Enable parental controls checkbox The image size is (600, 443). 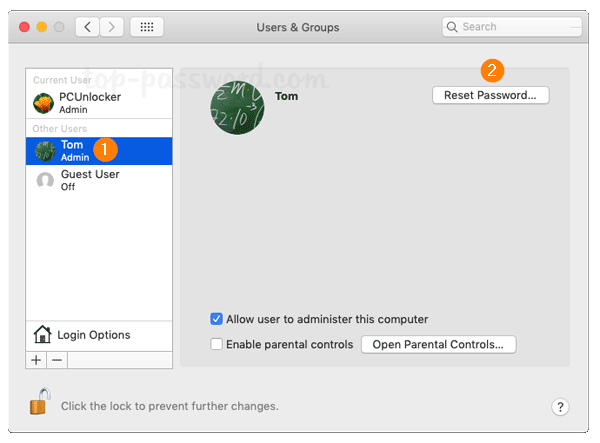(x=216, y=344)
